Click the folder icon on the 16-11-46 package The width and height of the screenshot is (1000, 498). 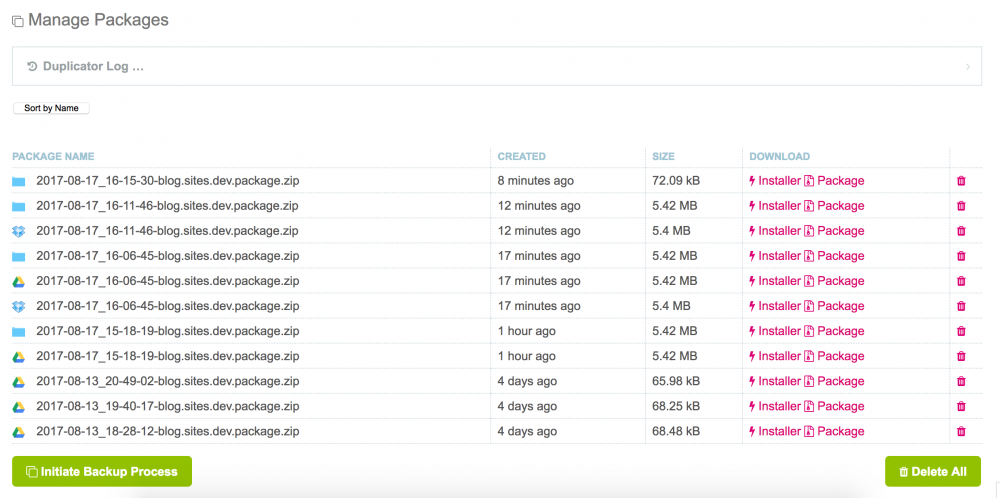[18, 206]
